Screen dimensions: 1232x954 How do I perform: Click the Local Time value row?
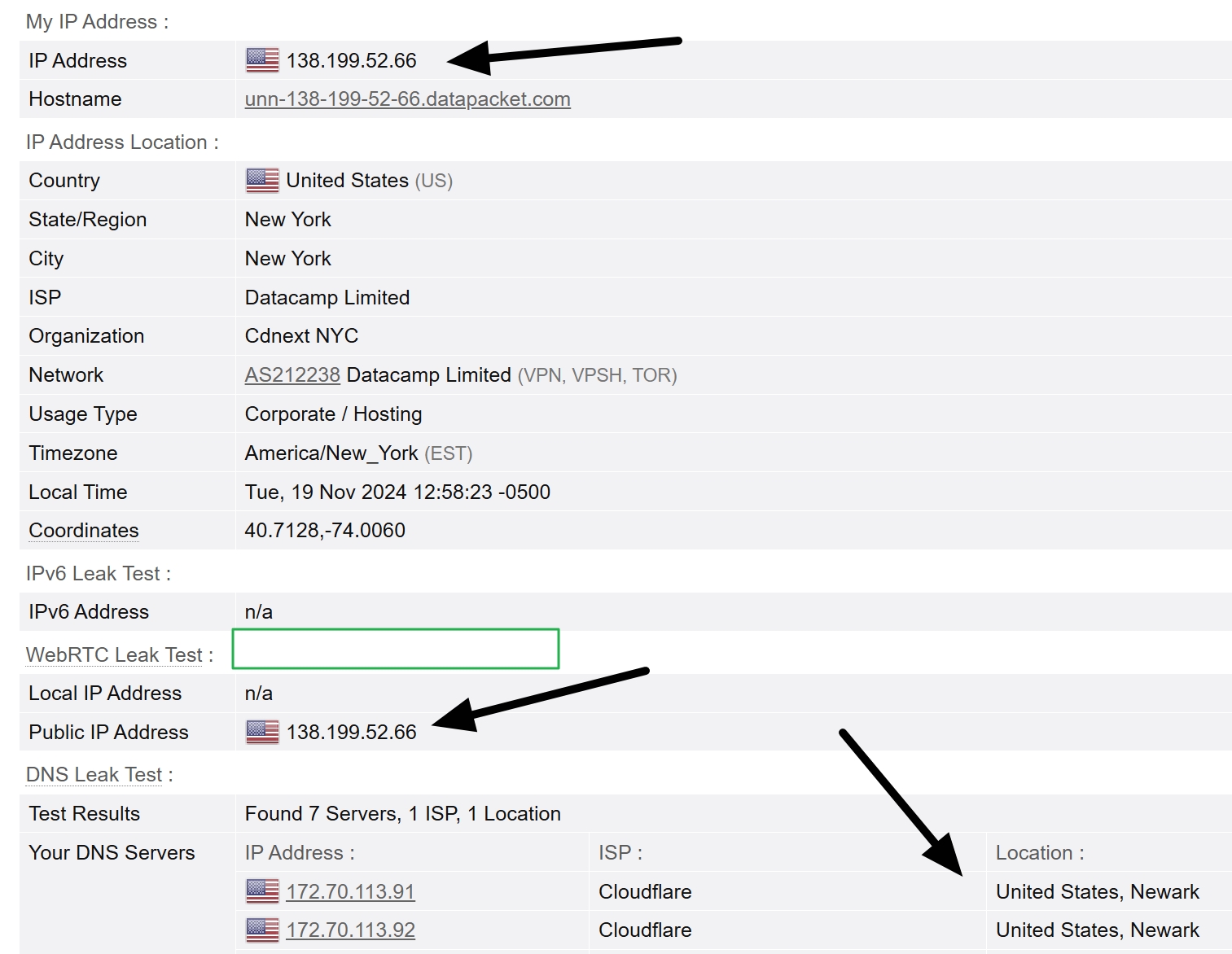click(397, 492)
